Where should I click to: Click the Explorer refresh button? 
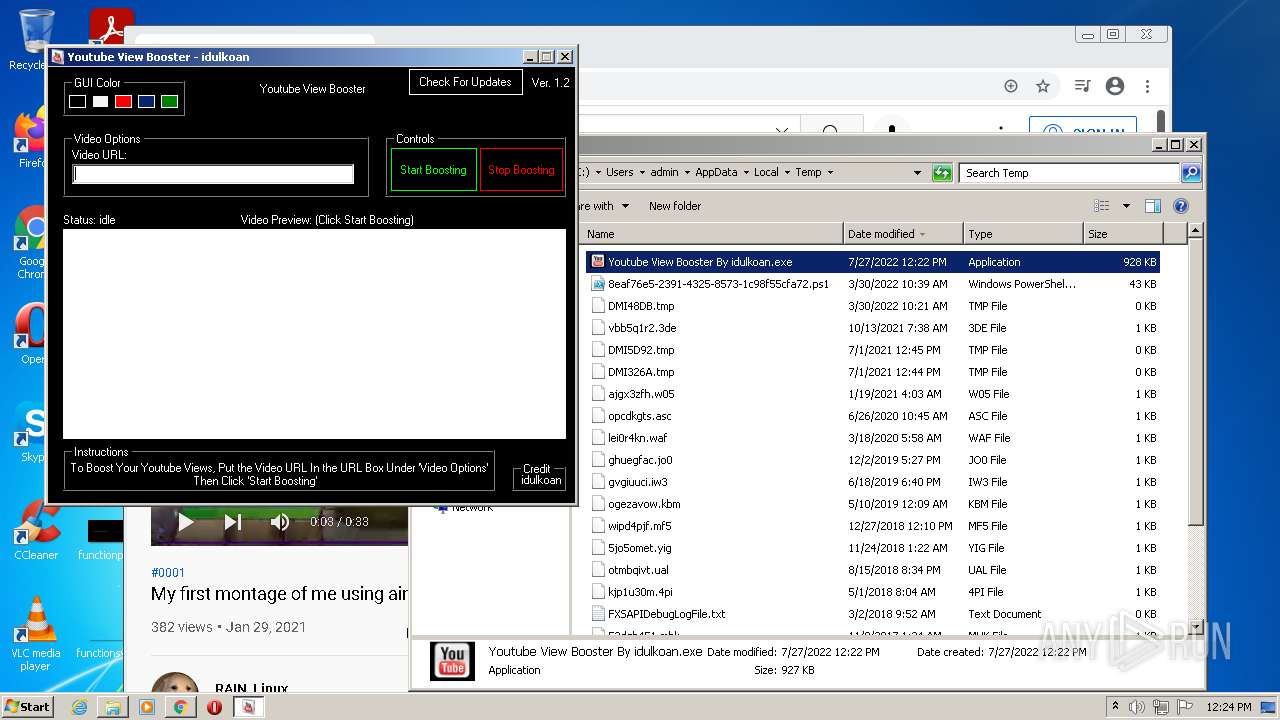tap(942, 173)
